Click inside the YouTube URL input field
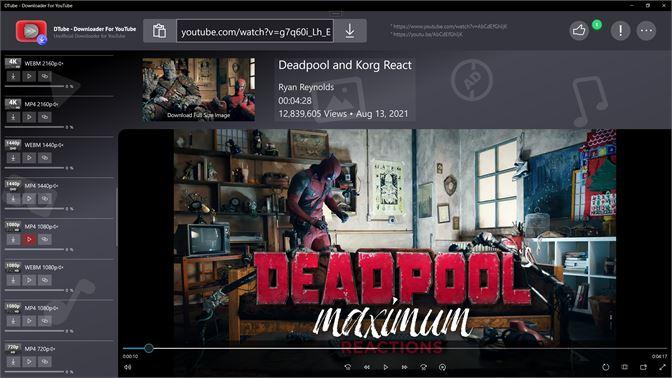672x378 pixels. pos(255,31)
